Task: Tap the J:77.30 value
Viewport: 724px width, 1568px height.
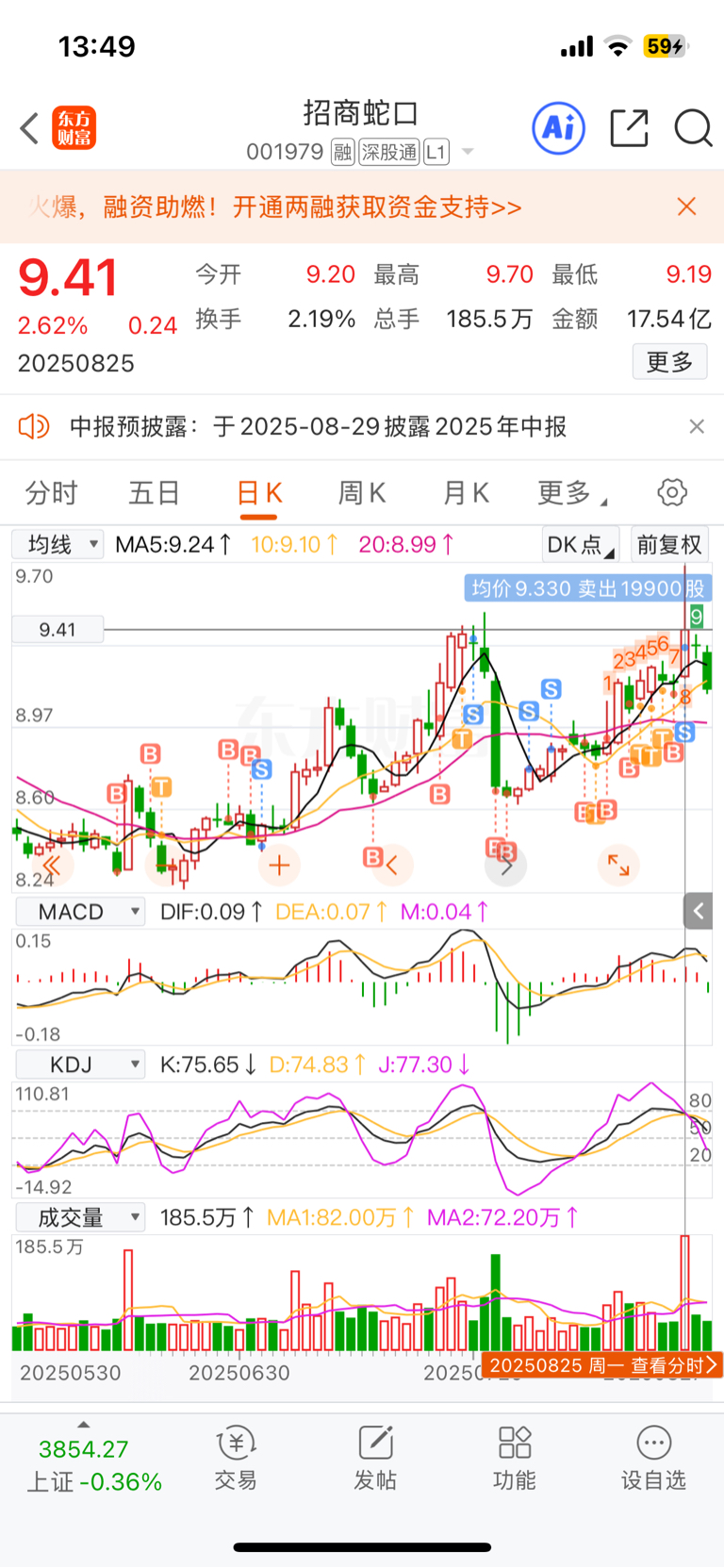Action: coord(425,1065)
